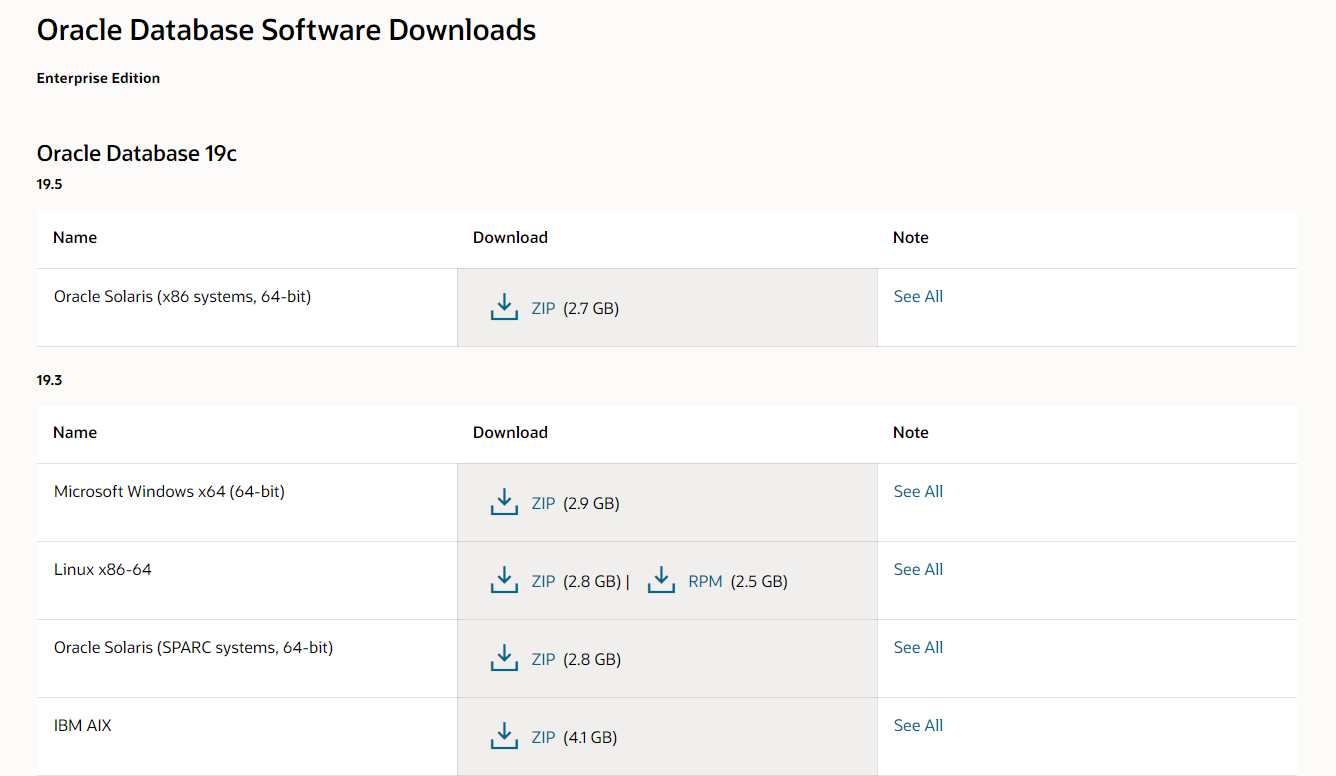1336x776 pixels.
Task: Click download icon for Oracle Solaris x86 ZIP
Action: pos(504,307)
